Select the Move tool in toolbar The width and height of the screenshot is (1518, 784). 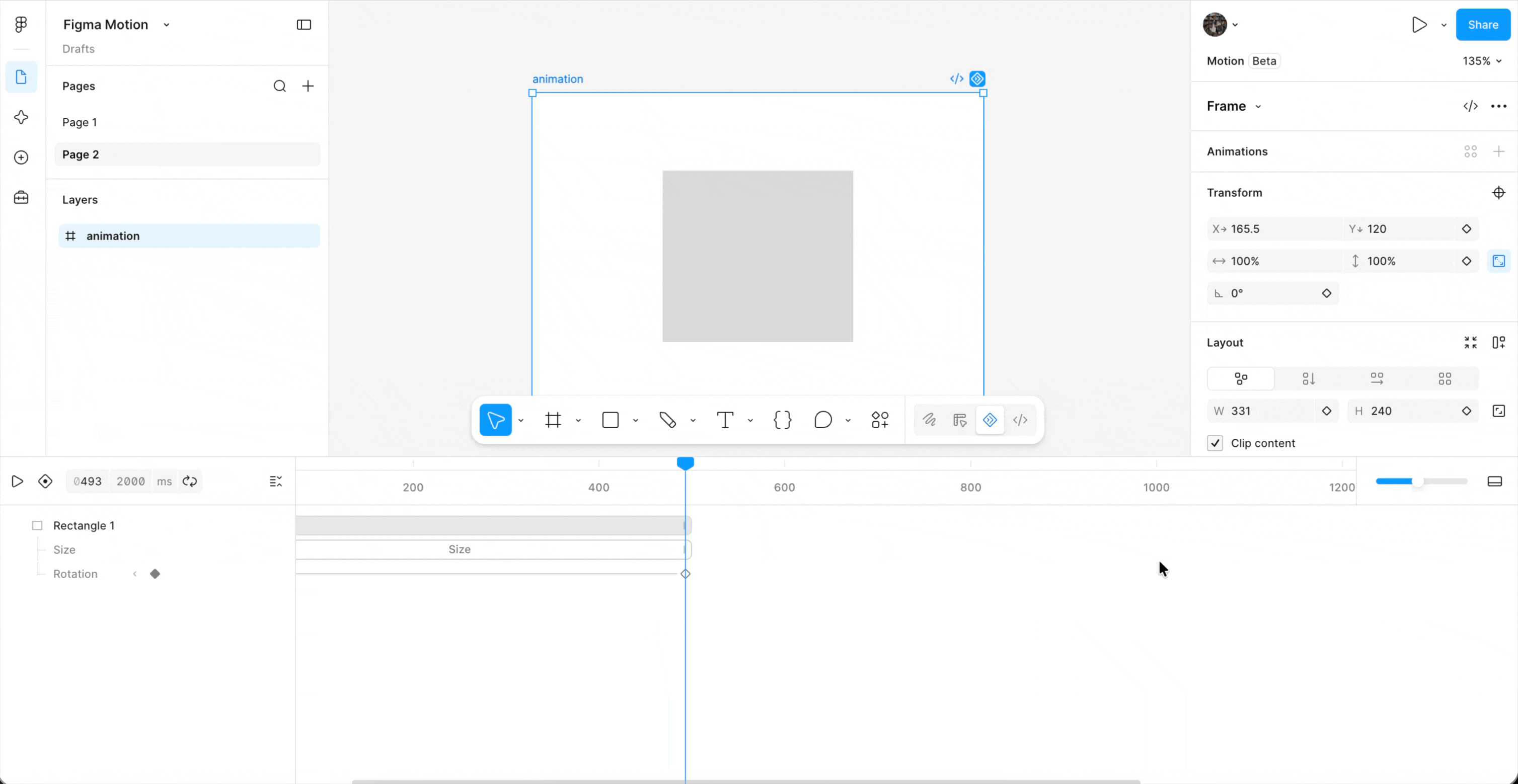point(496,420)
